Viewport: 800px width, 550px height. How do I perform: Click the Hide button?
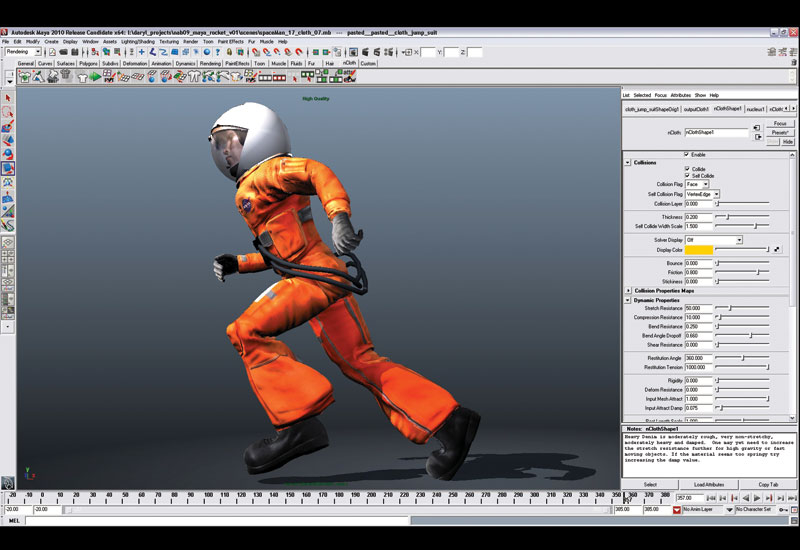[788, 142]
